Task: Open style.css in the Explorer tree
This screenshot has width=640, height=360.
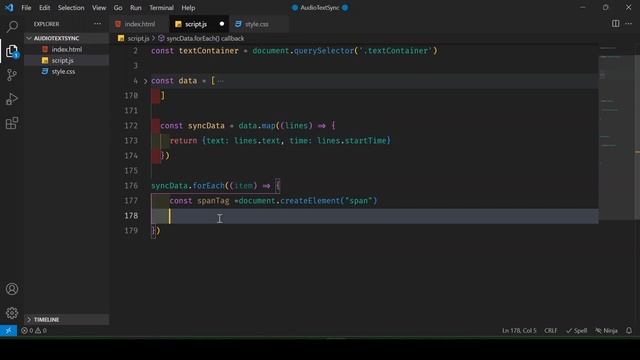Action: [67, 71]
